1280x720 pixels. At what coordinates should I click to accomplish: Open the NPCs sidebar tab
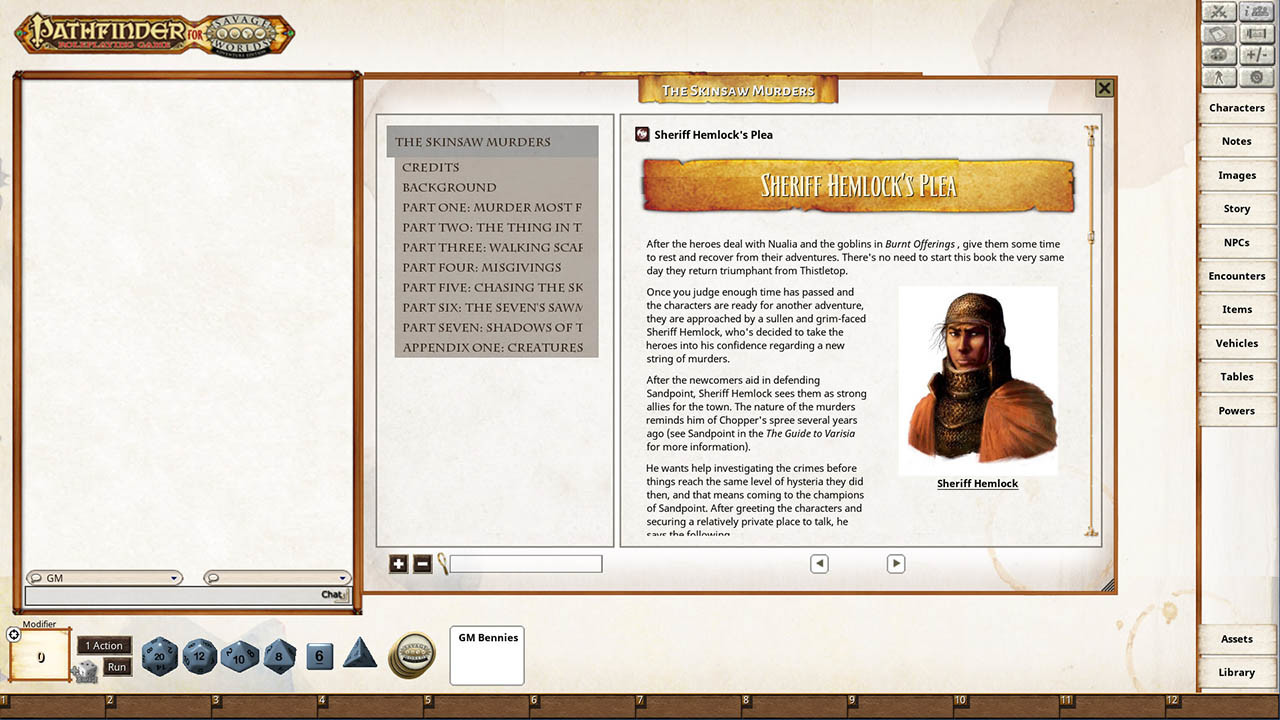(1236, 242)
